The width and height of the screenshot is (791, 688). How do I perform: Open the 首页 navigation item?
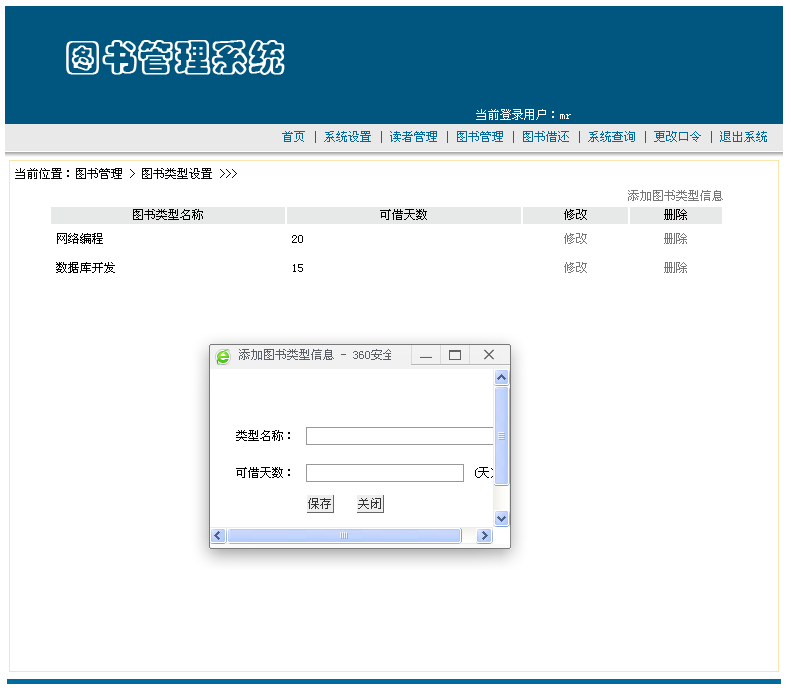click(x=293, y=137)
